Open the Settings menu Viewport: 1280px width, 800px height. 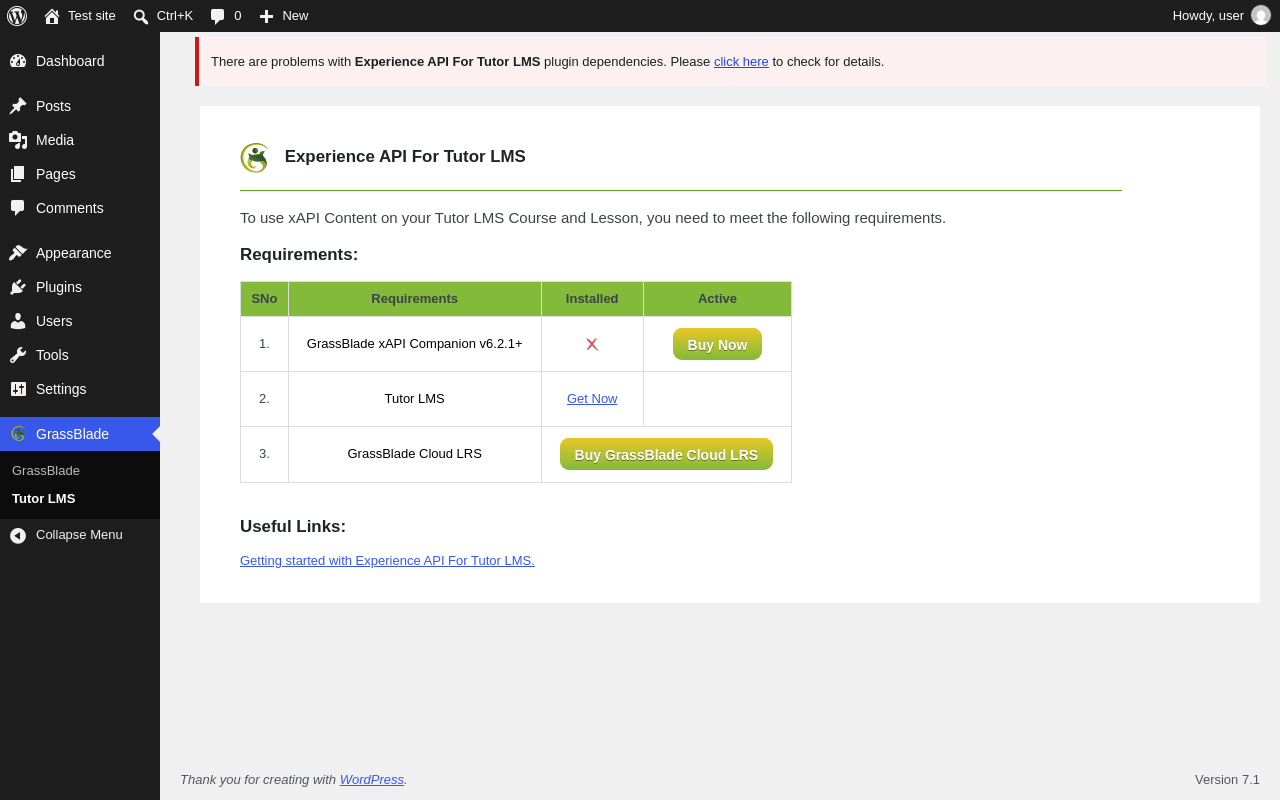tap(80, 389)
